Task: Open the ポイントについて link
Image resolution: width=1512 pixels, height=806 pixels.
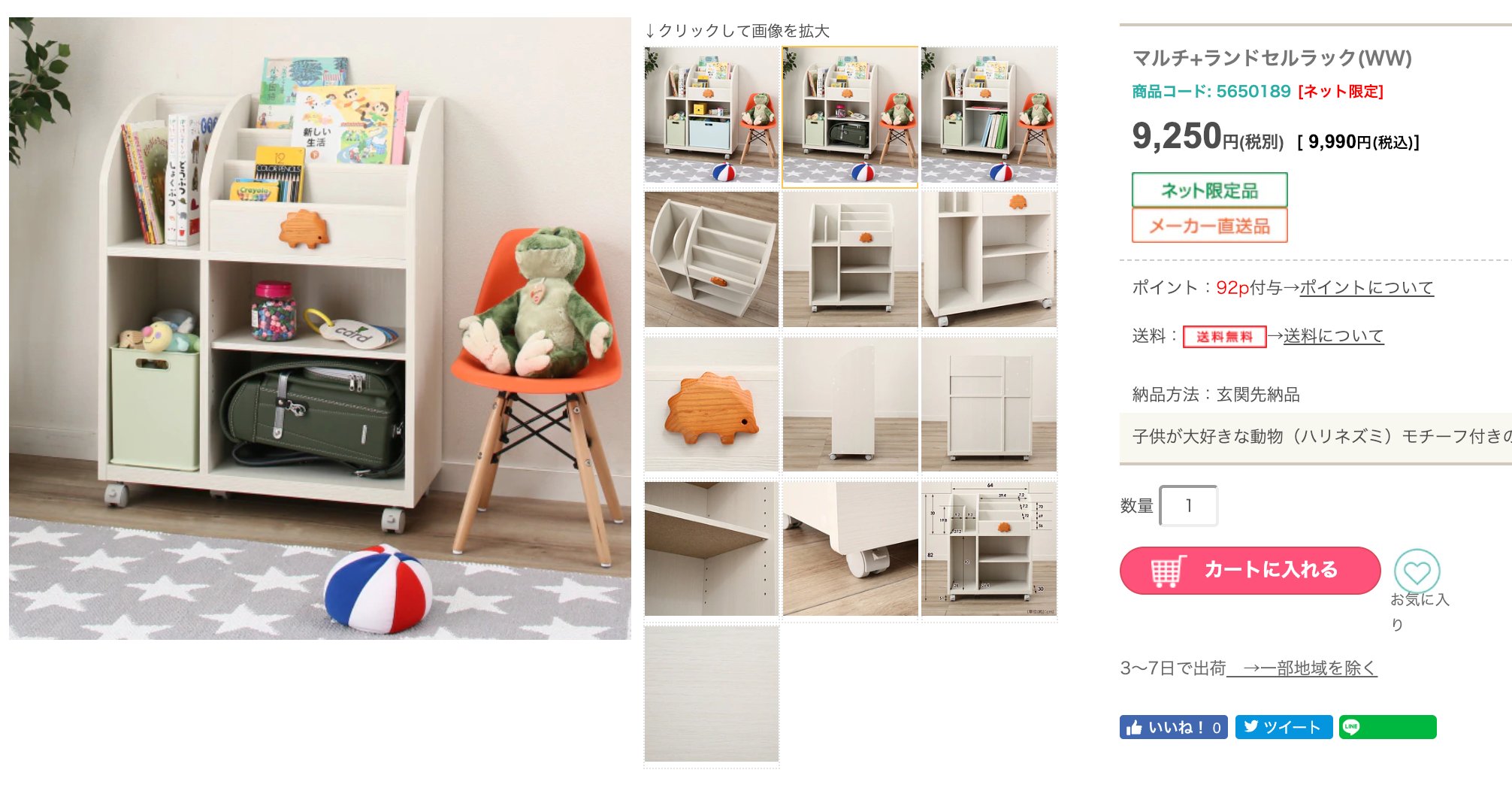Action: [x=1366, y=287]
